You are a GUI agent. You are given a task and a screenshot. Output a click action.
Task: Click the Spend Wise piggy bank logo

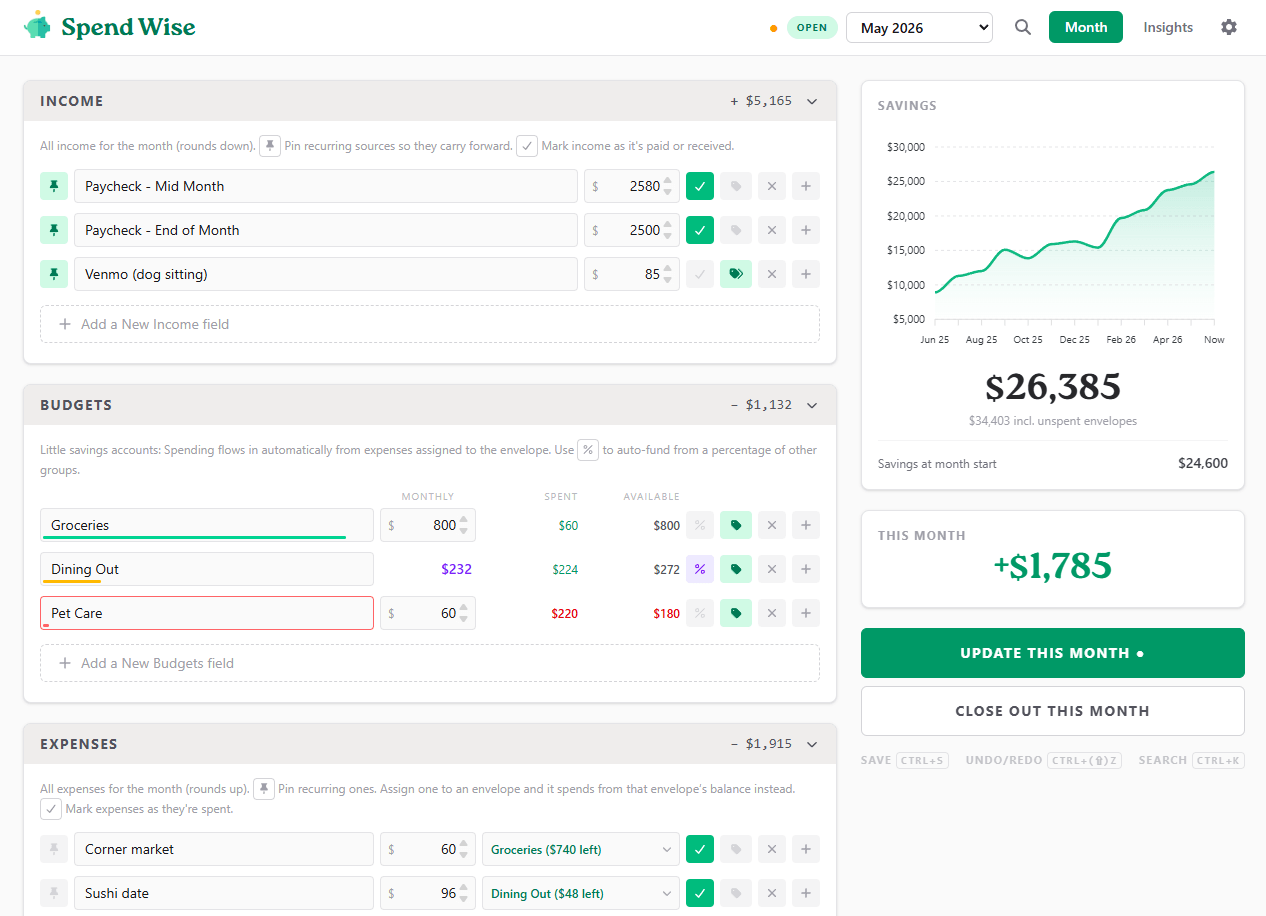(37, 26)
